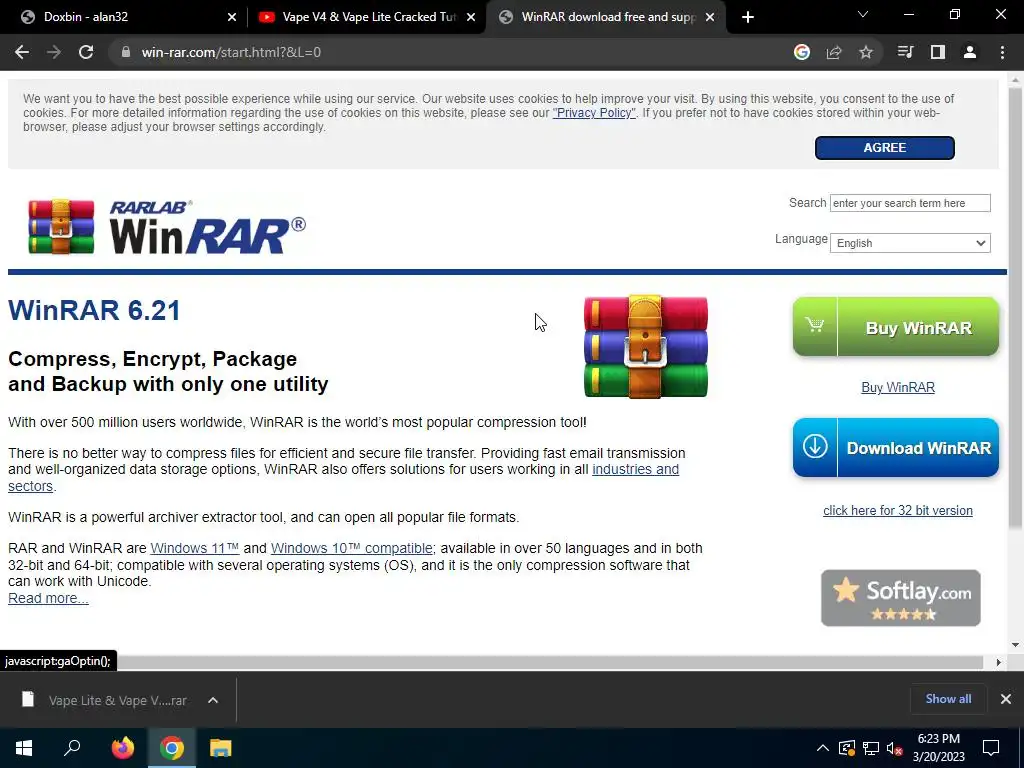
Task: Click the search term input field
Action: pos(910,203)
